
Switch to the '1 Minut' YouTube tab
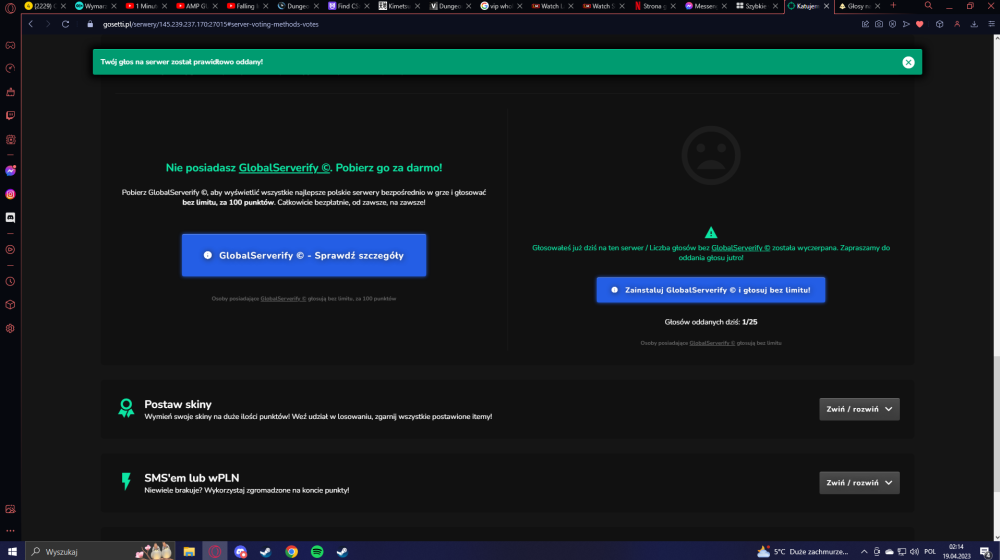click(x=145, y=6)
